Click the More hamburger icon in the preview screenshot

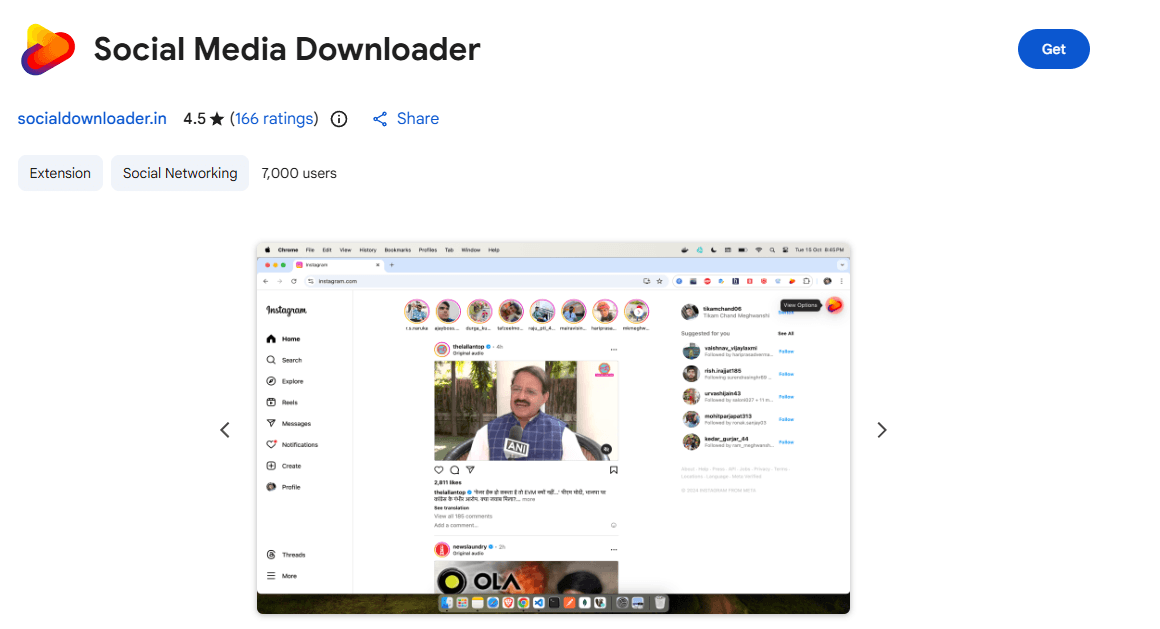pyautogui.click(x=271, y=576)
